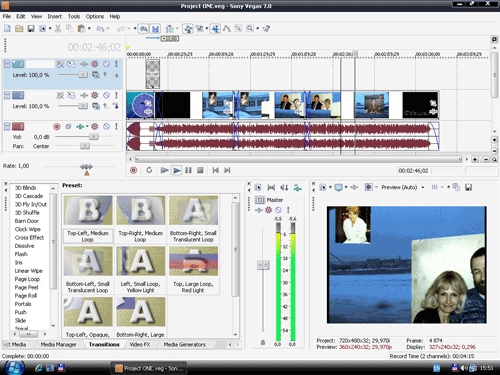Screen dimensions: 500x375
Task: Toggle Automatic Crossfades in toolbar
Action: click(155, 29)
